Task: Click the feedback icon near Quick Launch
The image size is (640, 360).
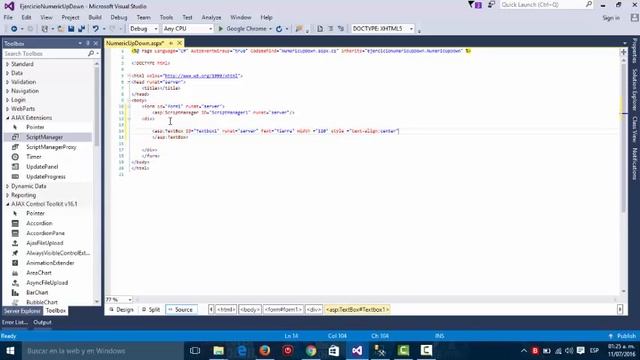Action: click(x=491, y=5)
